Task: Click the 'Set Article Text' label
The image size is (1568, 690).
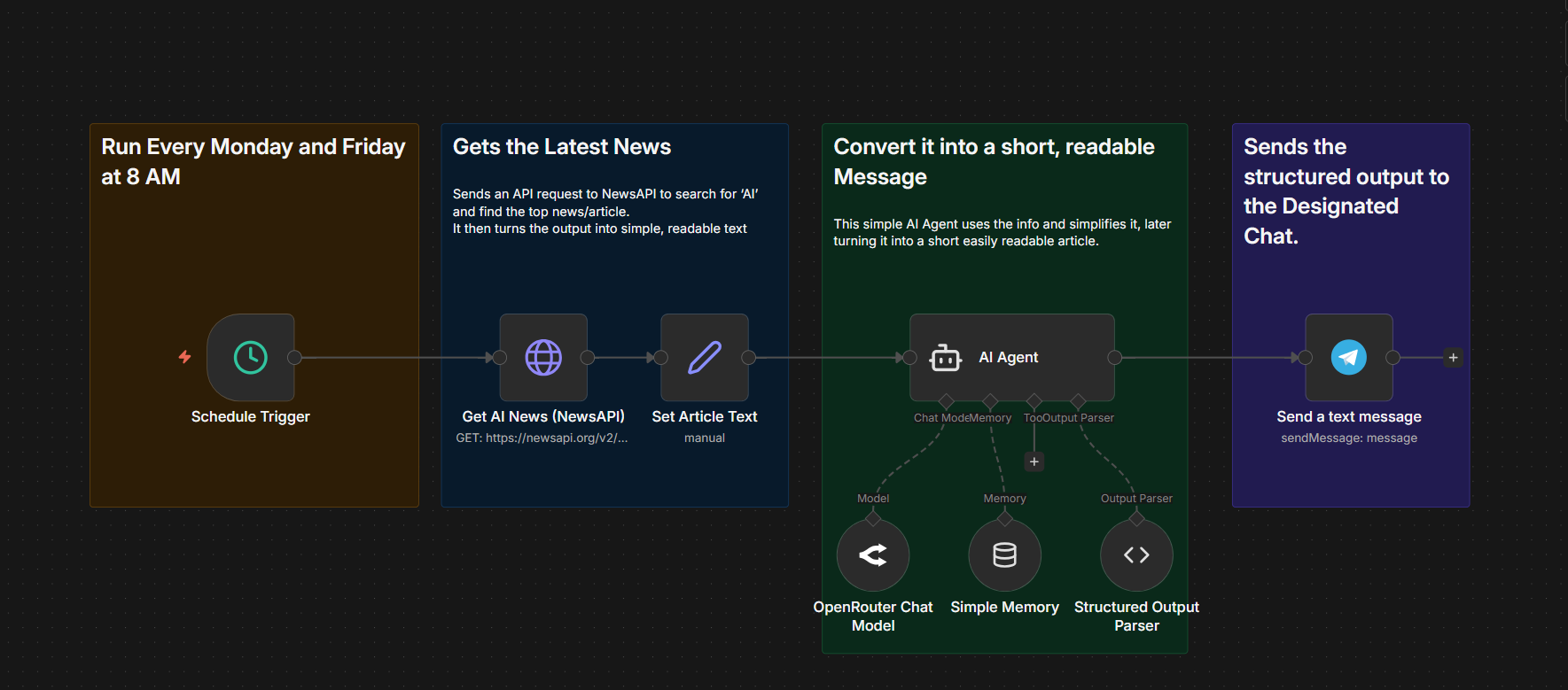Action: pyautogui.click(x=705, y=416)
